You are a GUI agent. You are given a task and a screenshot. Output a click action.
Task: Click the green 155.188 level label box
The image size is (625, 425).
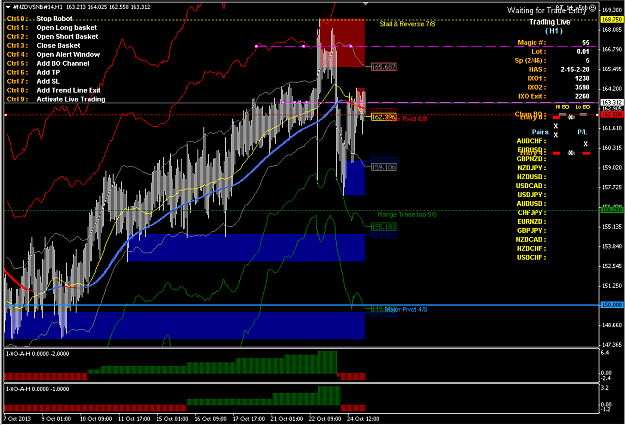[383, 227]
